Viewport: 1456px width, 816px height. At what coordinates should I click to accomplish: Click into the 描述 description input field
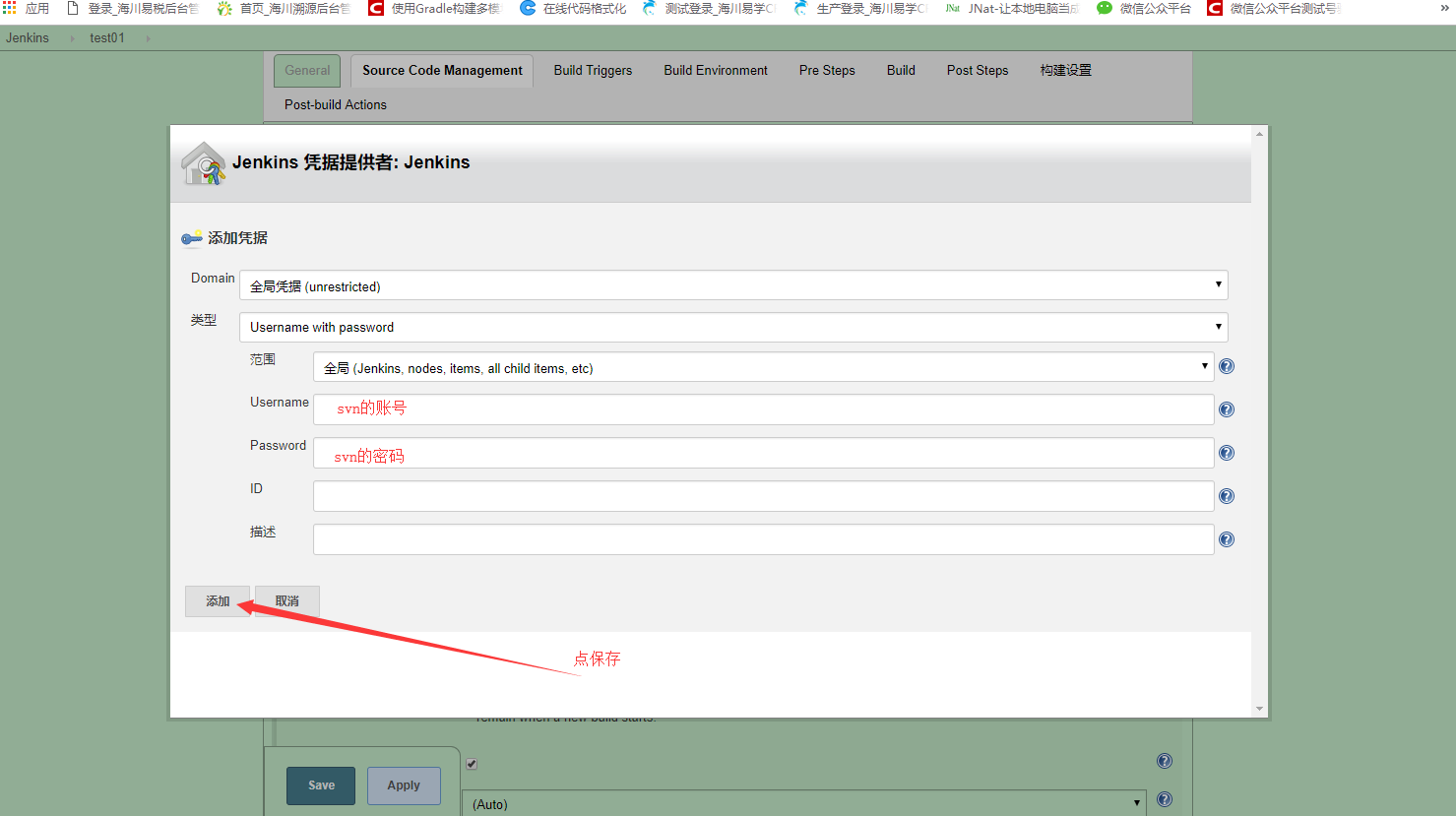(763, 539)
